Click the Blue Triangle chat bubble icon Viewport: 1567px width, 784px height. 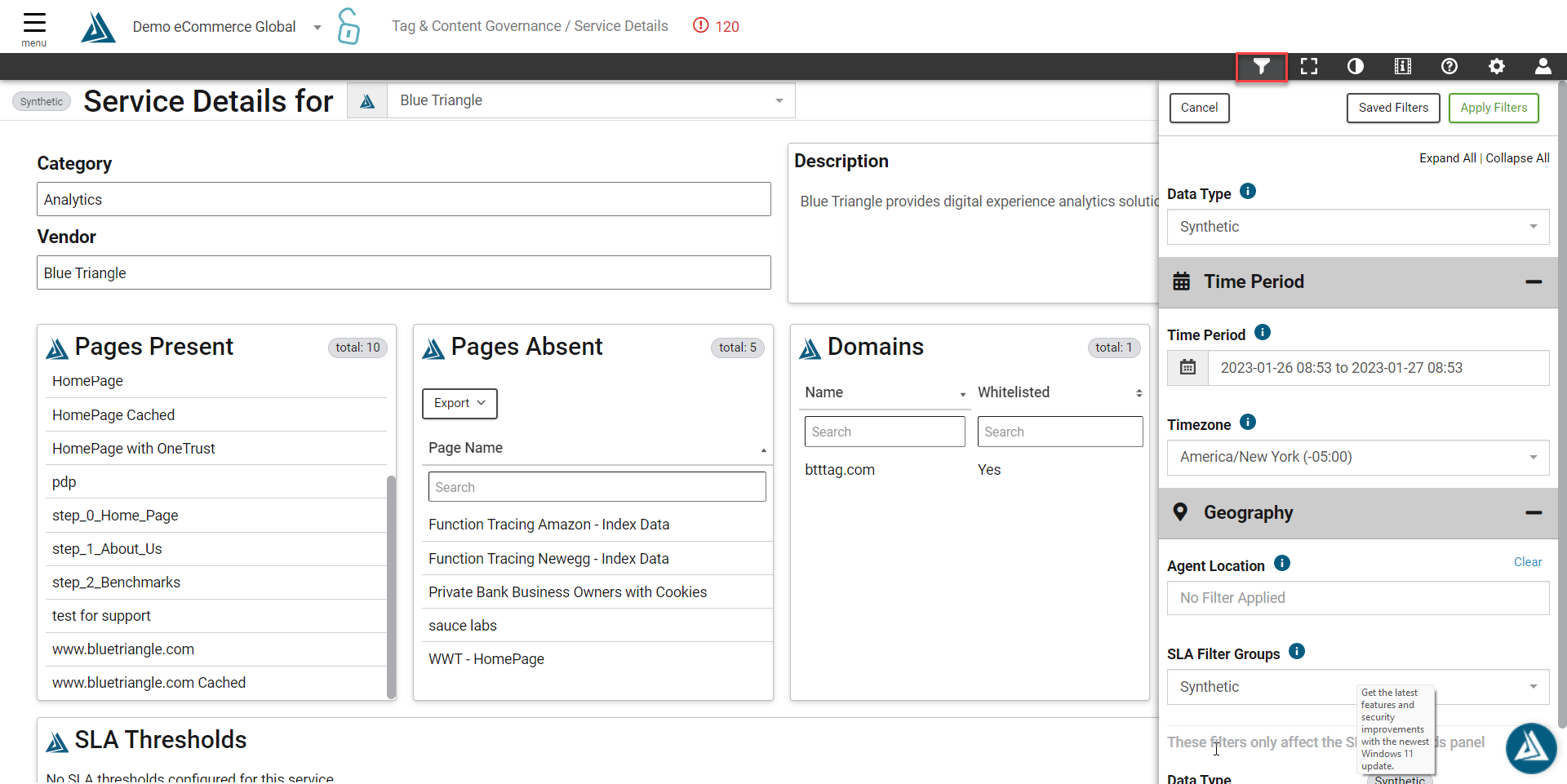pos(1531,747)
